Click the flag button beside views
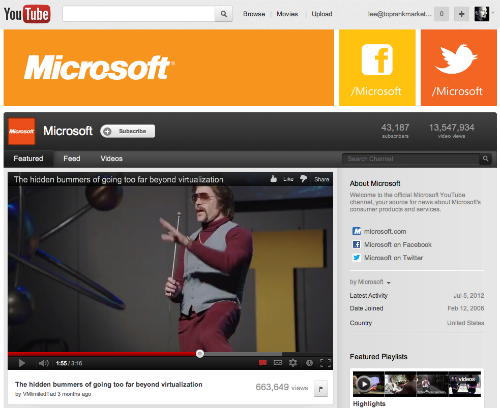Viewport: 500px width, 408px height. (321, 389)
